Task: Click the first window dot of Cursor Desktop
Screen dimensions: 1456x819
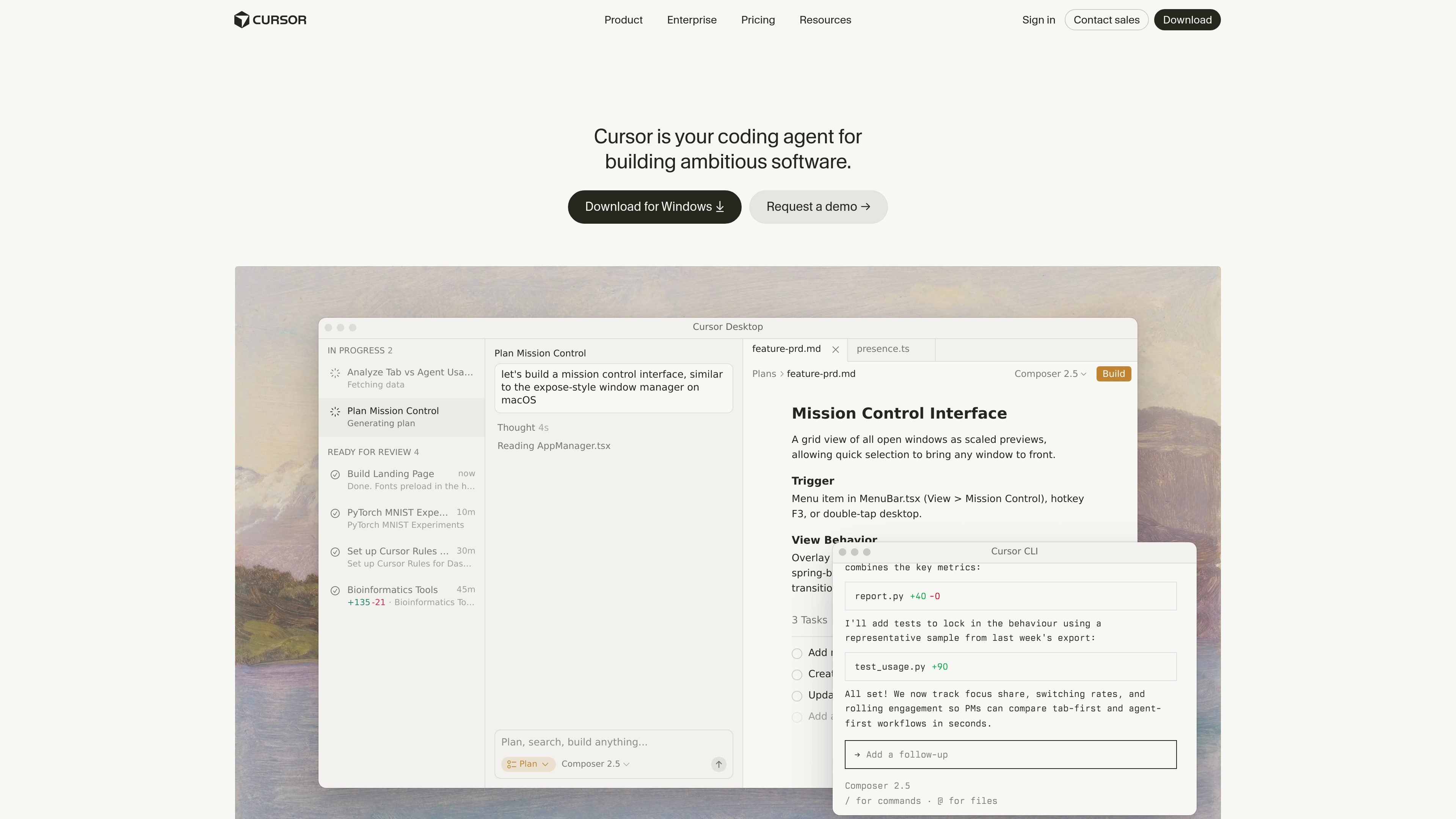Action: (x=328, y=327)
